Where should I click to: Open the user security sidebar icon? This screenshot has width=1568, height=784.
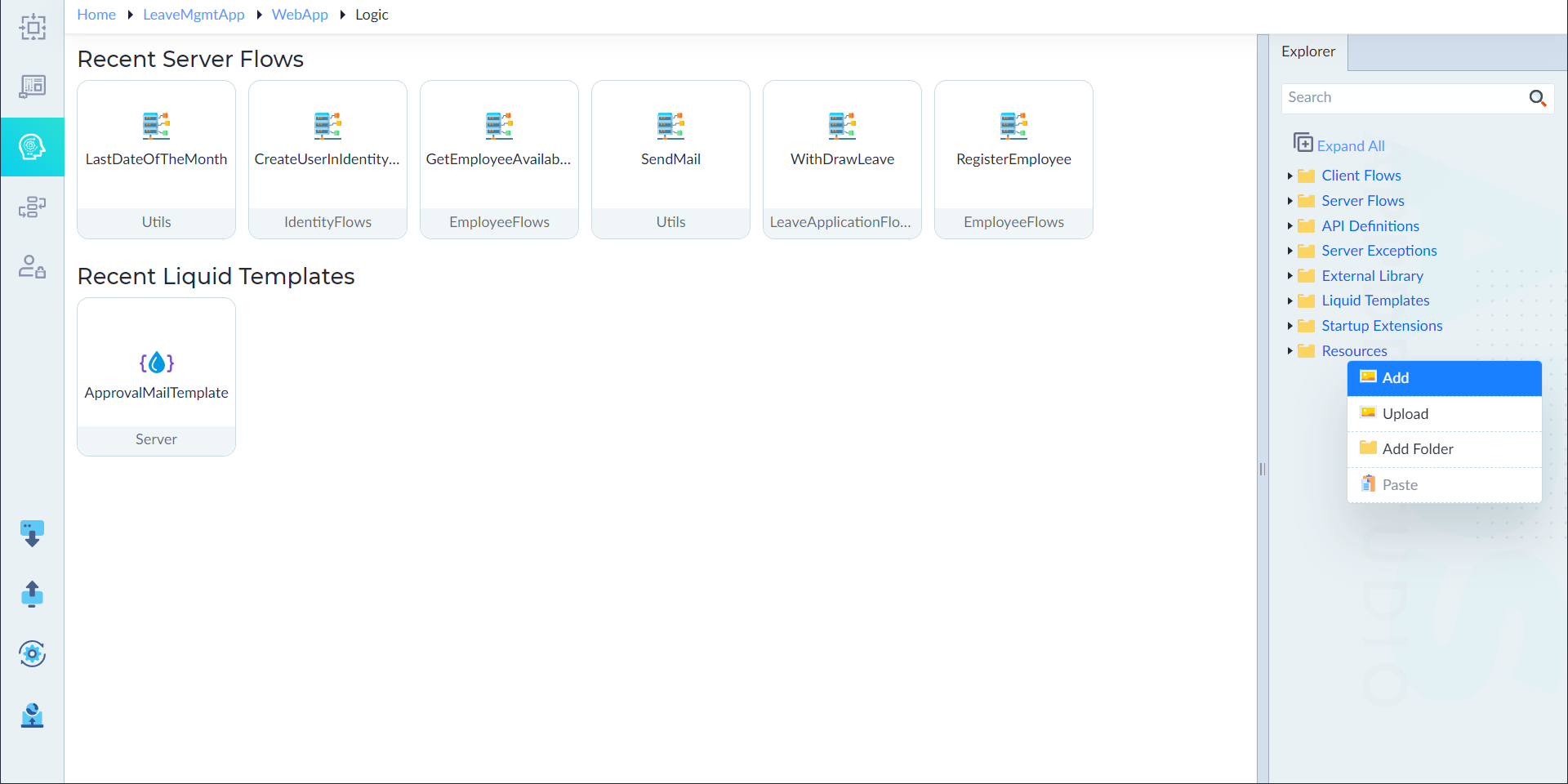pos(33,267)
